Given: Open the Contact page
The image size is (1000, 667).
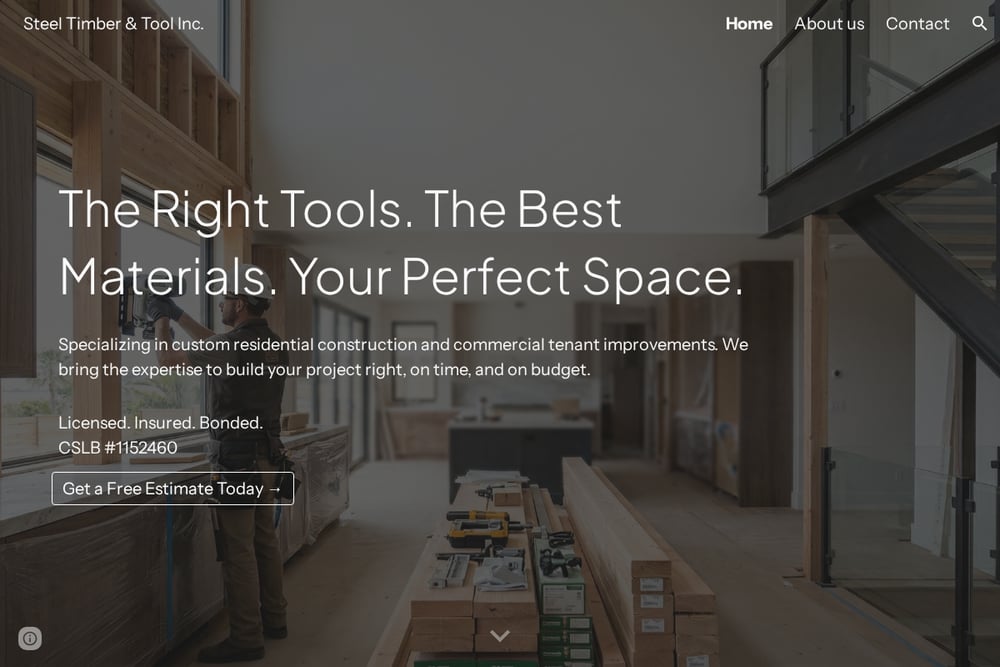Looking at the screenshot, I should click(917, 24).
